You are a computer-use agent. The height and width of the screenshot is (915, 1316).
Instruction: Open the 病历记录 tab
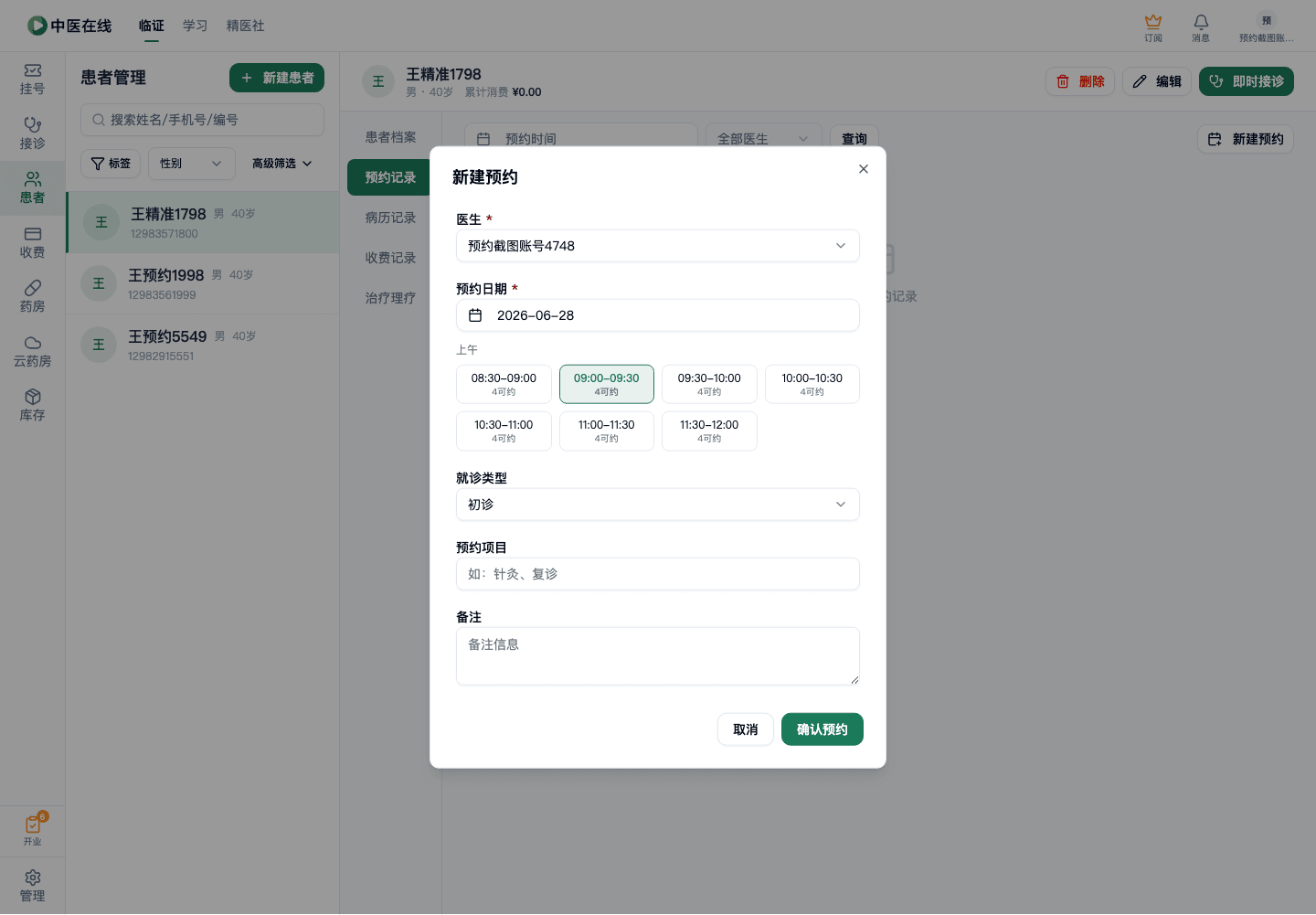390,218
